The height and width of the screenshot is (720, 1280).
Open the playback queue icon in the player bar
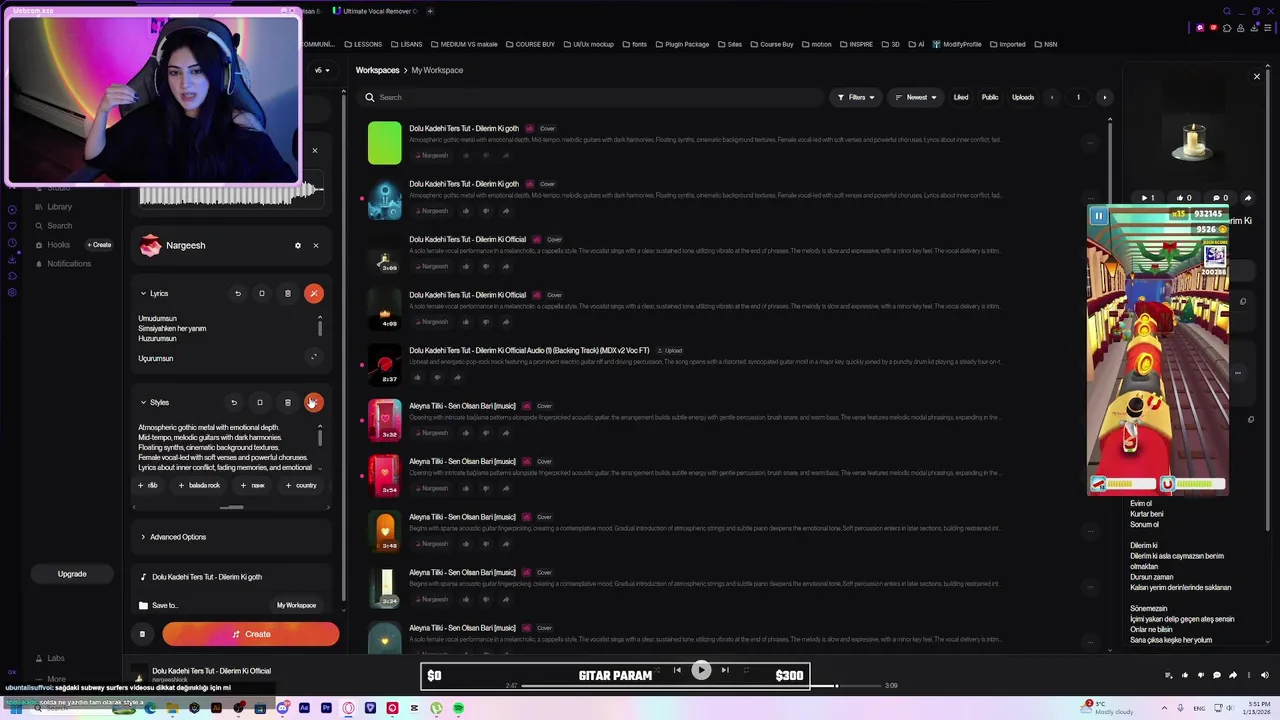point(1169,675)
